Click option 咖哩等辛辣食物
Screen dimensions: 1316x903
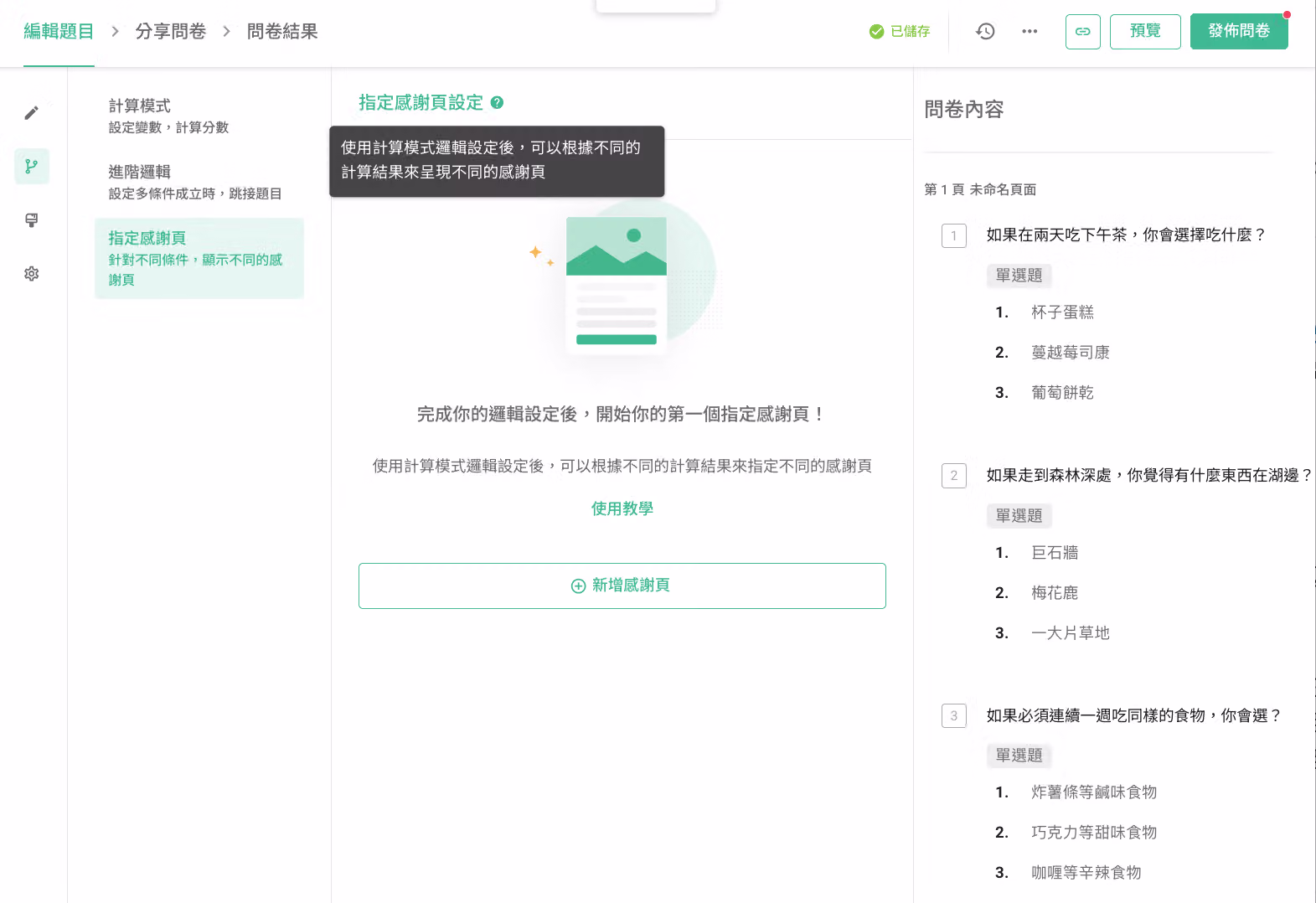click(x=1086, y=873)
